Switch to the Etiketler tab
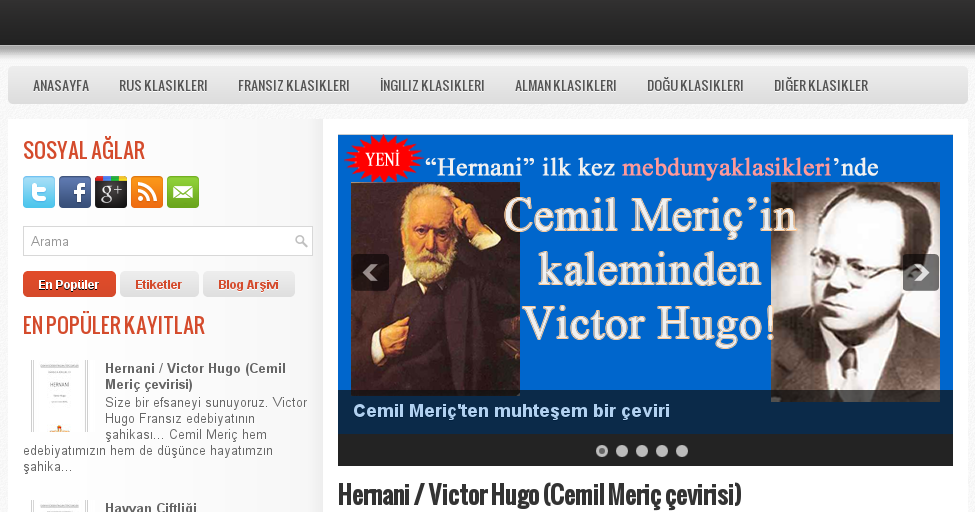This screenshot has width=975, height=512. click(159, 284)
